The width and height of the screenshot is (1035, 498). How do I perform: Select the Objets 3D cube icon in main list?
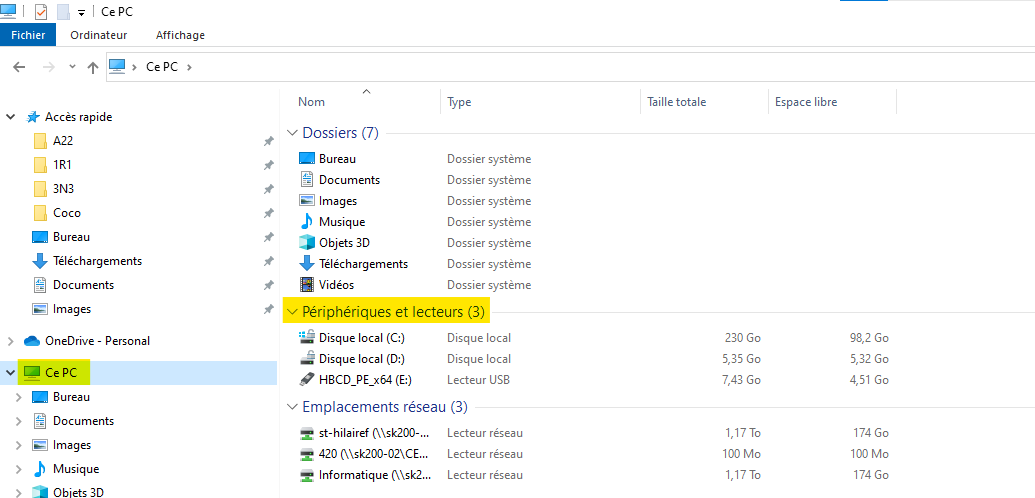click(307, 243)
